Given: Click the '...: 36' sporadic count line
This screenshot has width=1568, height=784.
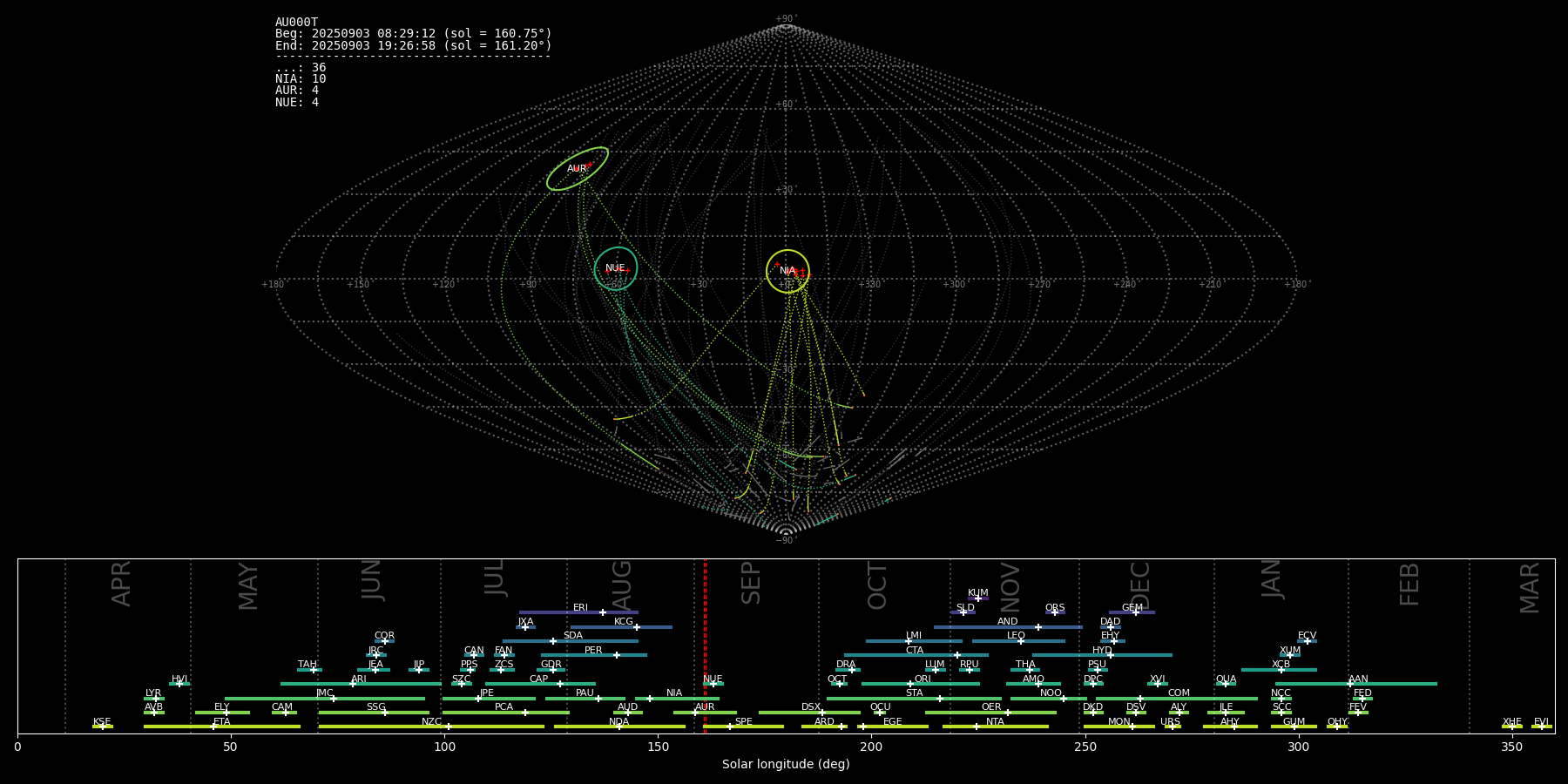Looking at the screenshot, I should [x=301, y=68].
